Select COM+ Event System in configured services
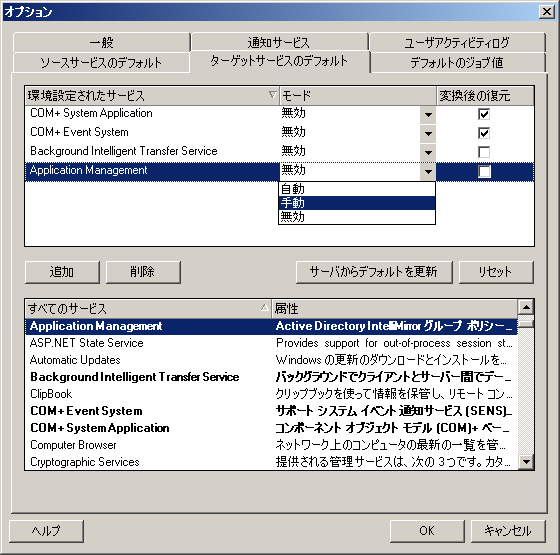Viewport: 560px width, 555px height. point(152,134)
